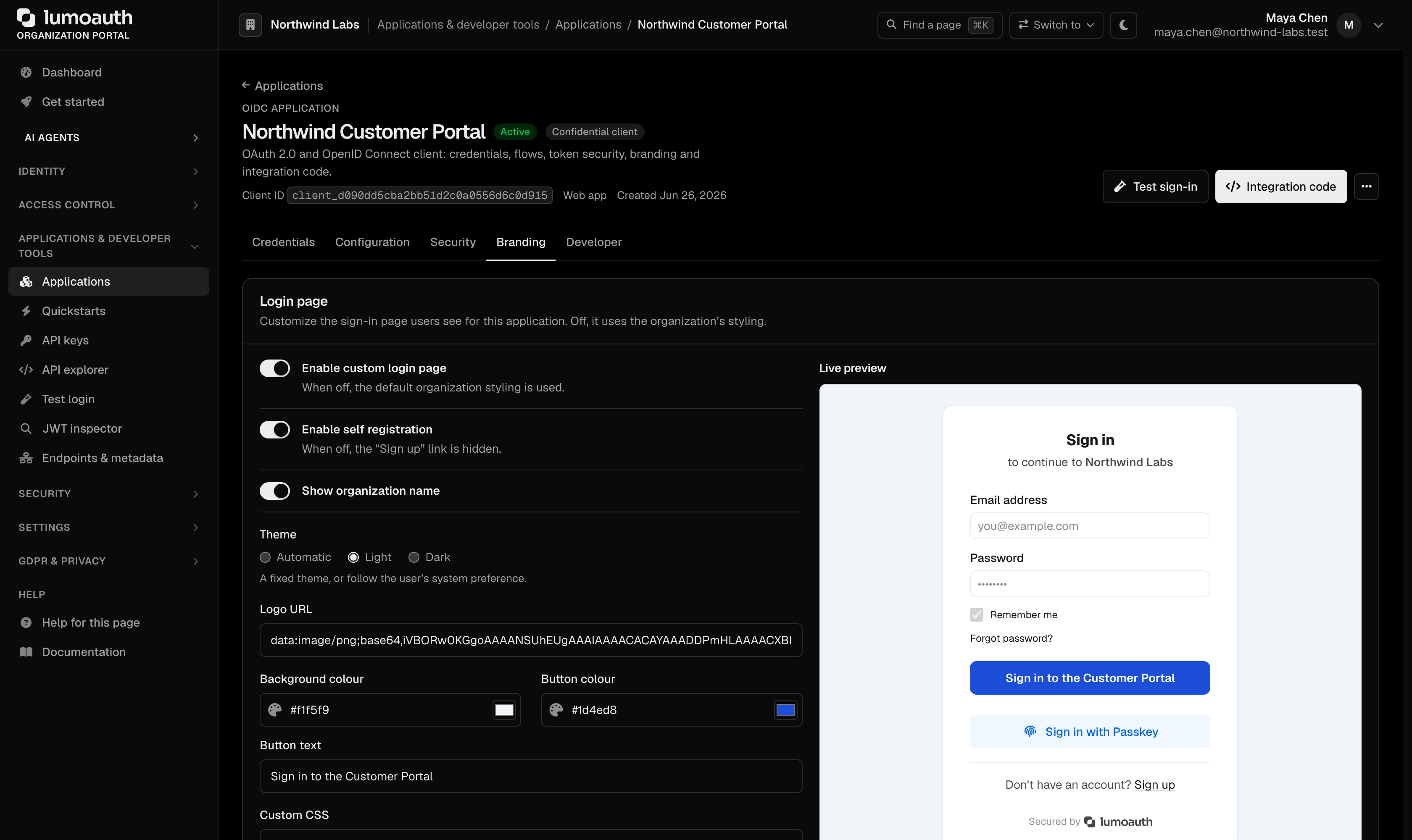This screenshot has height=840, width=1412.
Task: Click Forgot password? link in preview
Action: point(1011,638)
